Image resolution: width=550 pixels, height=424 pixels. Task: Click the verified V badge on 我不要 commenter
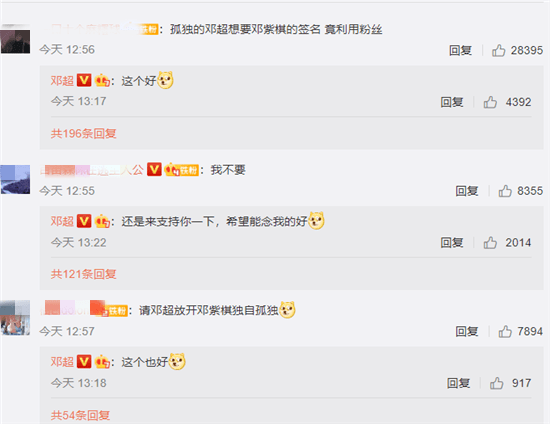pyautogui.click(x=154, y=169)
